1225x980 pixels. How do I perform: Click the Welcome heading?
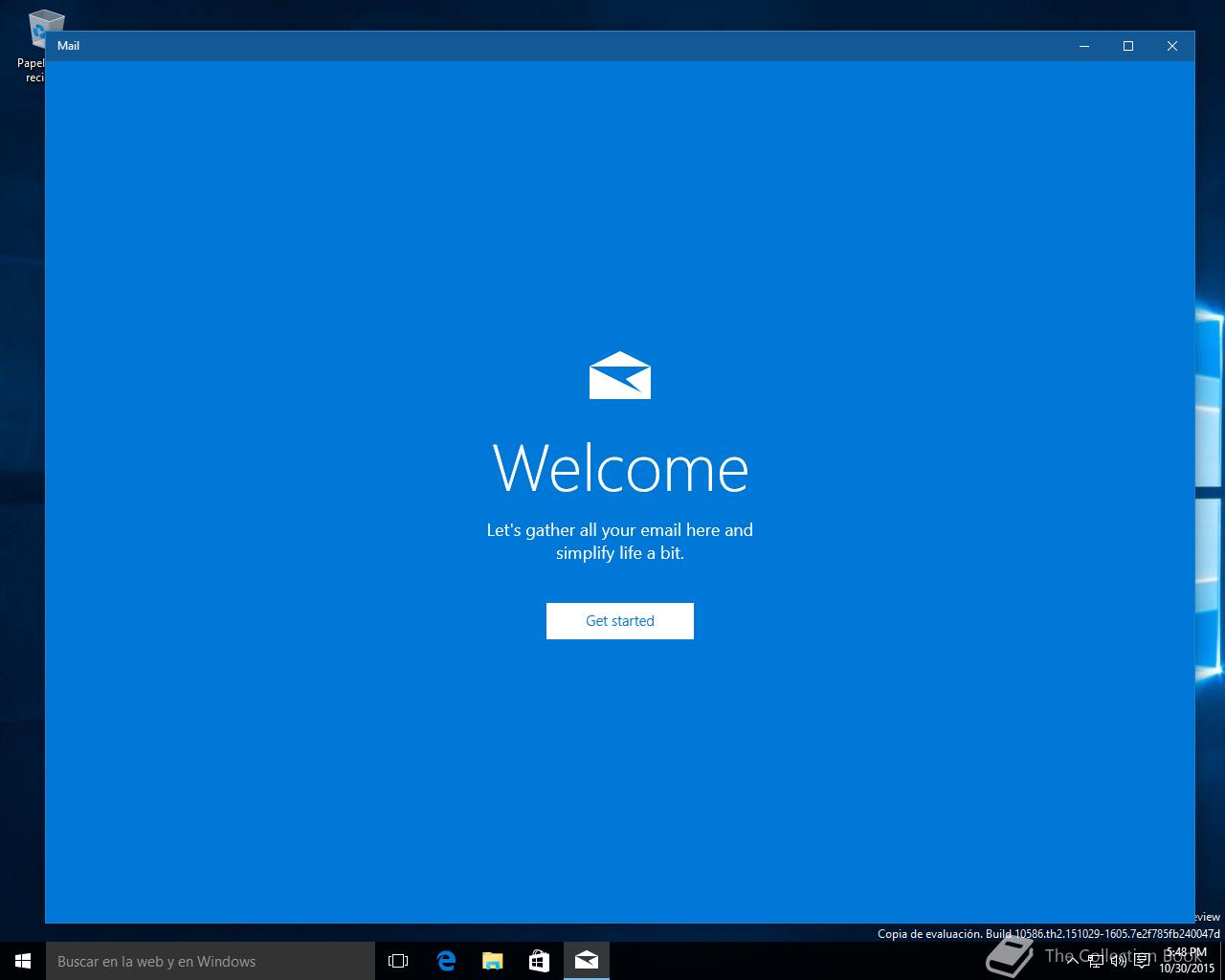tap(620, 468)
